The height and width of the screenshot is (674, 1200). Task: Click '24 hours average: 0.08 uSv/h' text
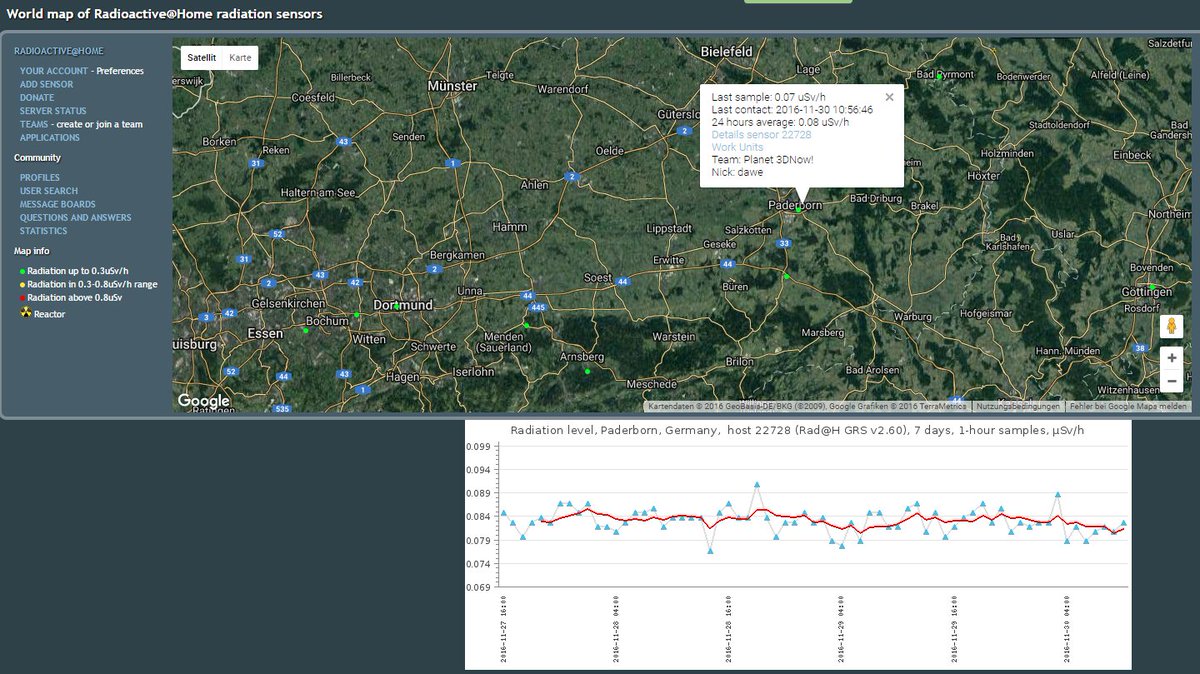(780, 122)
